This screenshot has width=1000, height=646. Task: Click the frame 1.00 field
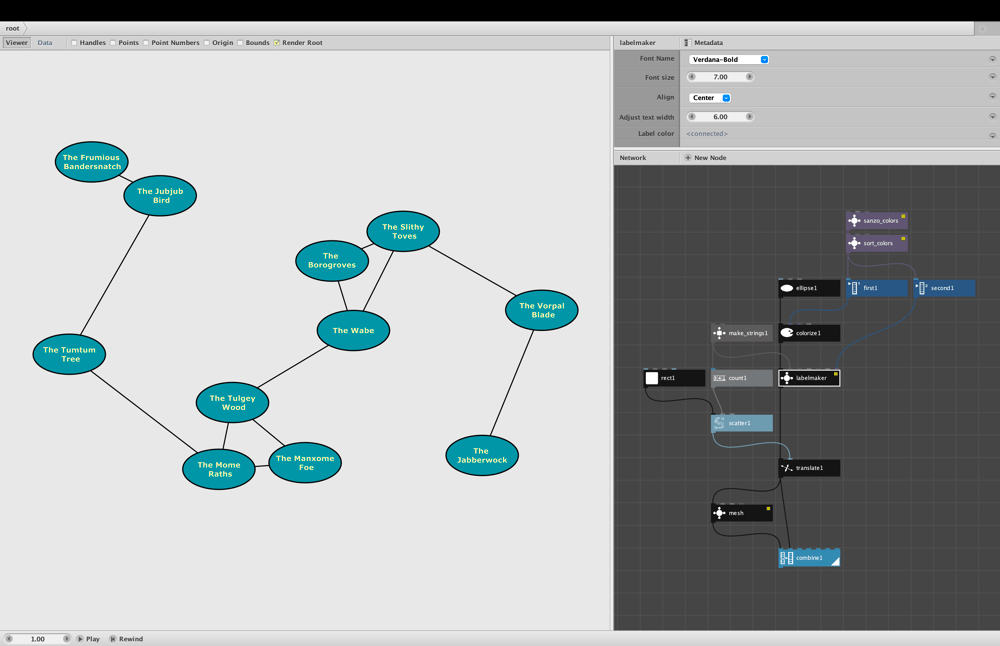(38, 638)
